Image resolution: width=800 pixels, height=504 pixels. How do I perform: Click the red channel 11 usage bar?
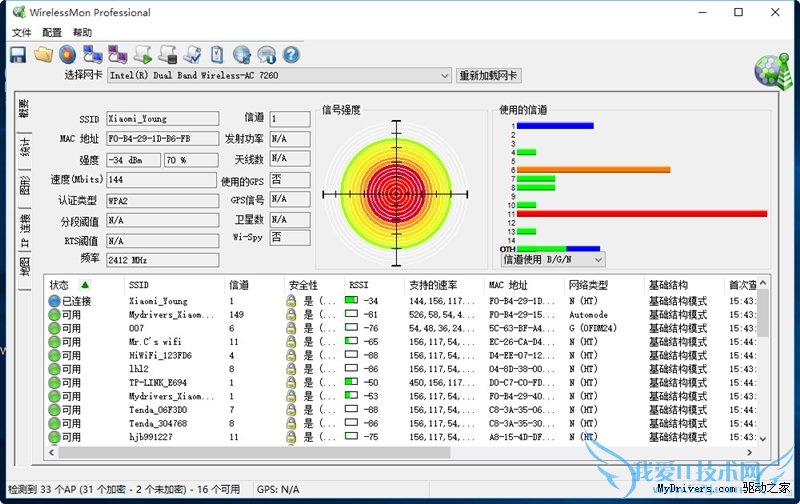(x=640, y=213)
